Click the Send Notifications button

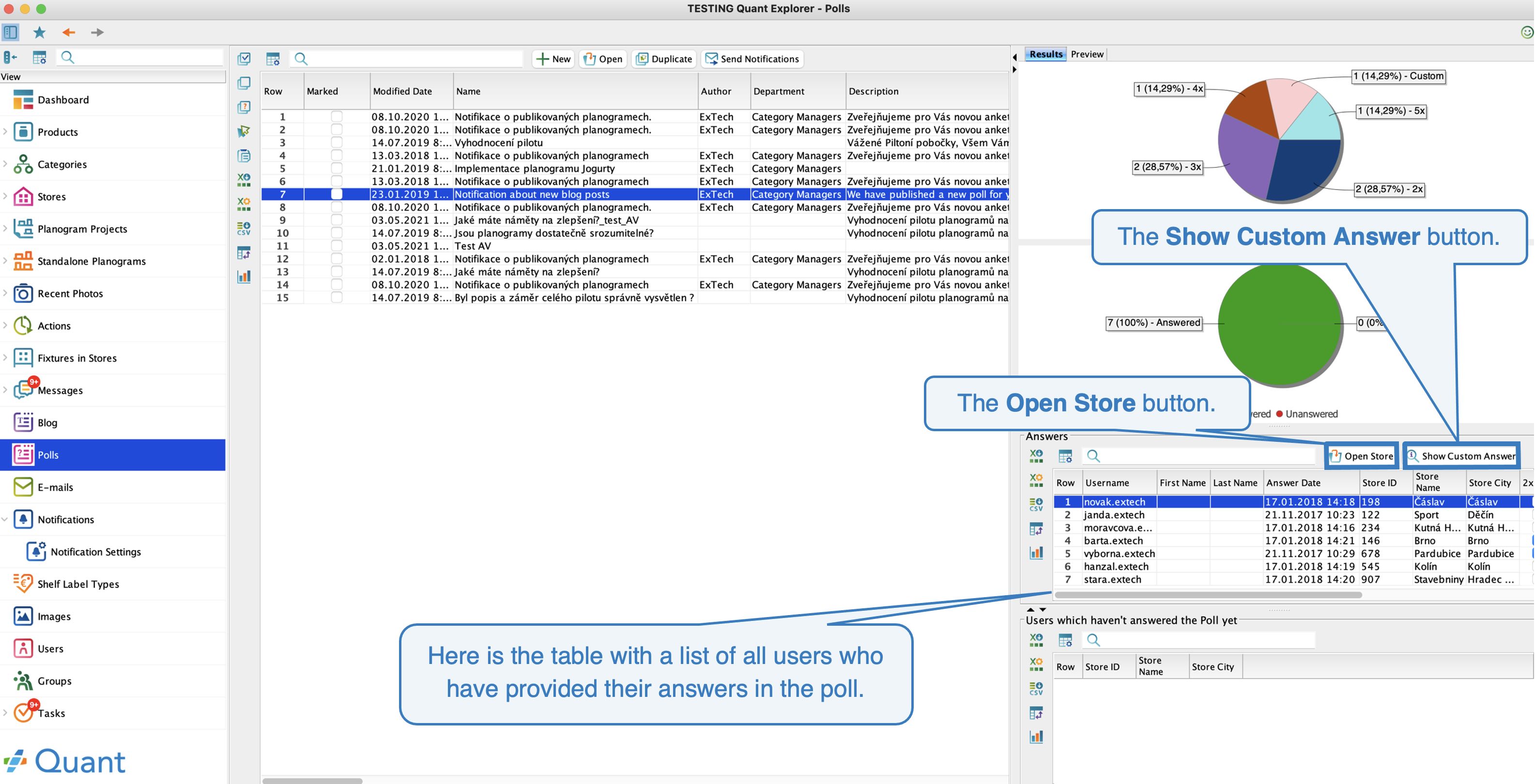752,59
